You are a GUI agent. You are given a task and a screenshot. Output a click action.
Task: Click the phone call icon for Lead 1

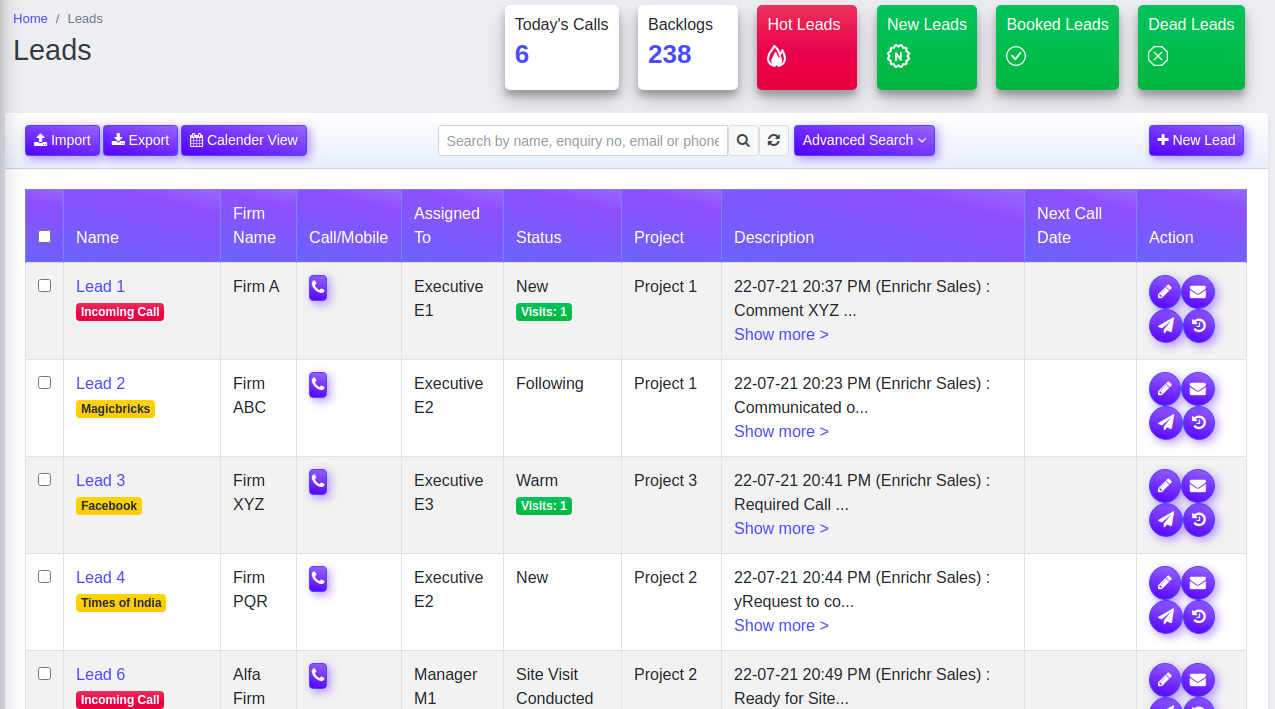click(x=317, y=288)
